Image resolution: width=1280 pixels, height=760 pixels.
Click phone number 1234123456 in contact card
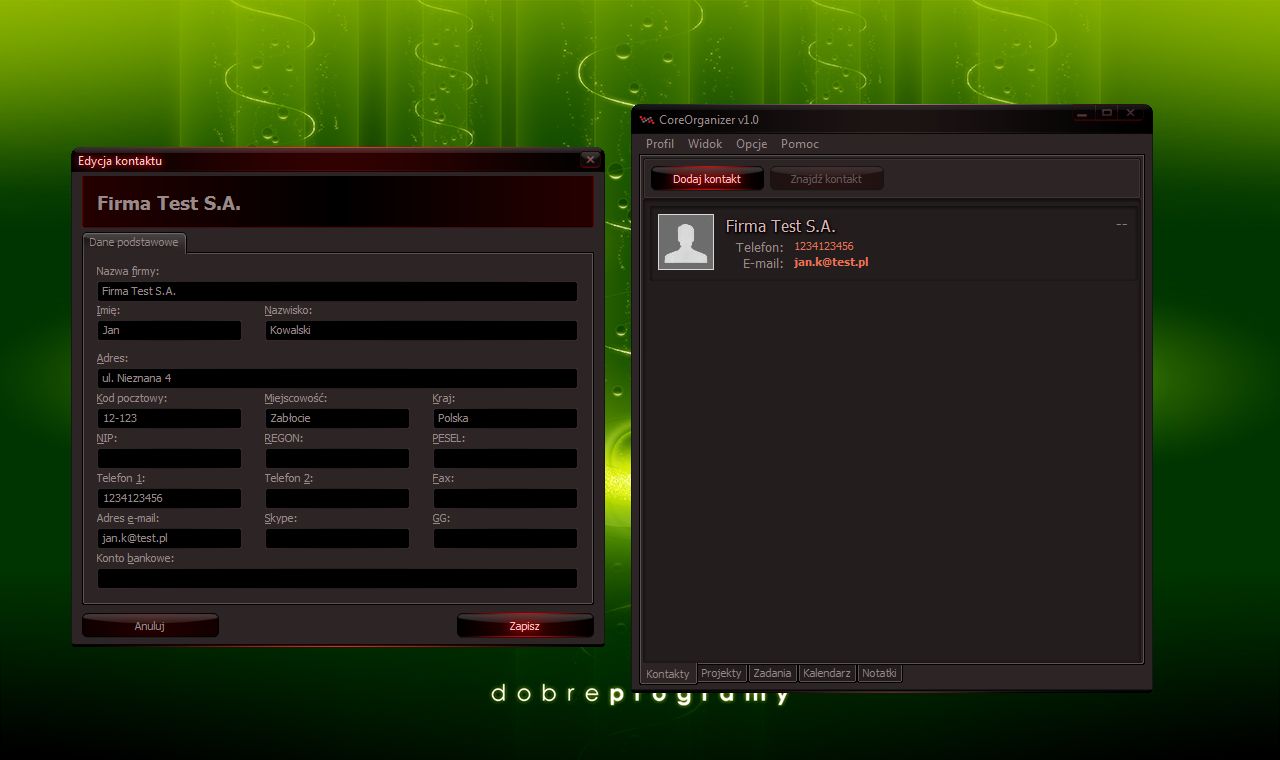[824, 246]
